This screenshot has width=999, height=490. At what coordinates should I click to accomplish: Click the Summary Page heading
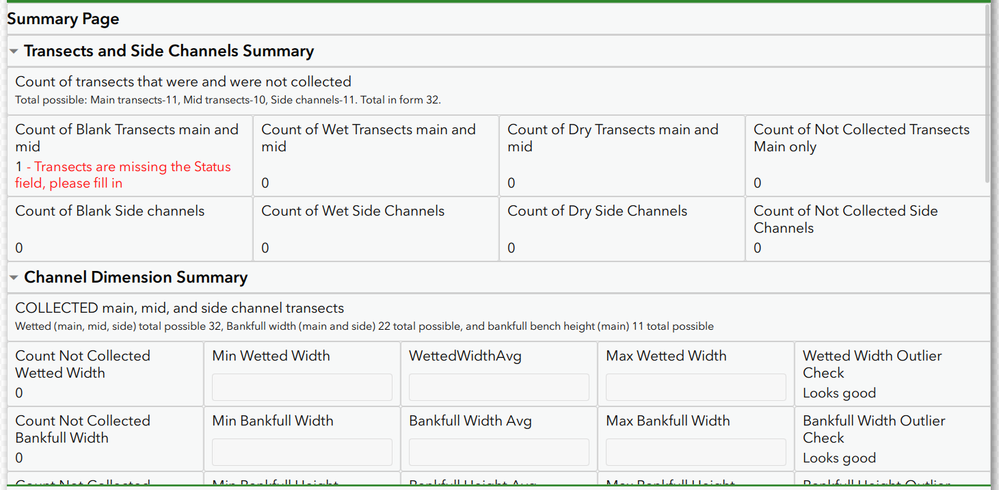tap(62, 19)
